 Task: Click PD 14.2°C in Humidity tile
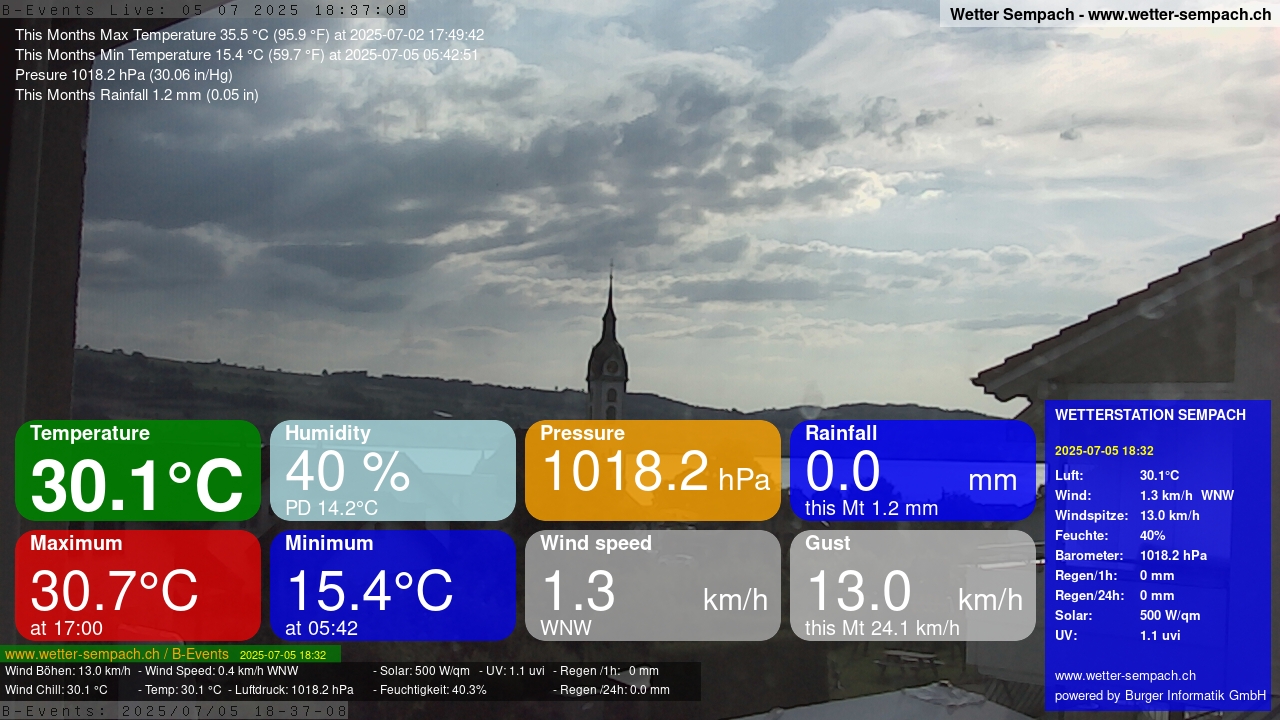click(331, 508)
